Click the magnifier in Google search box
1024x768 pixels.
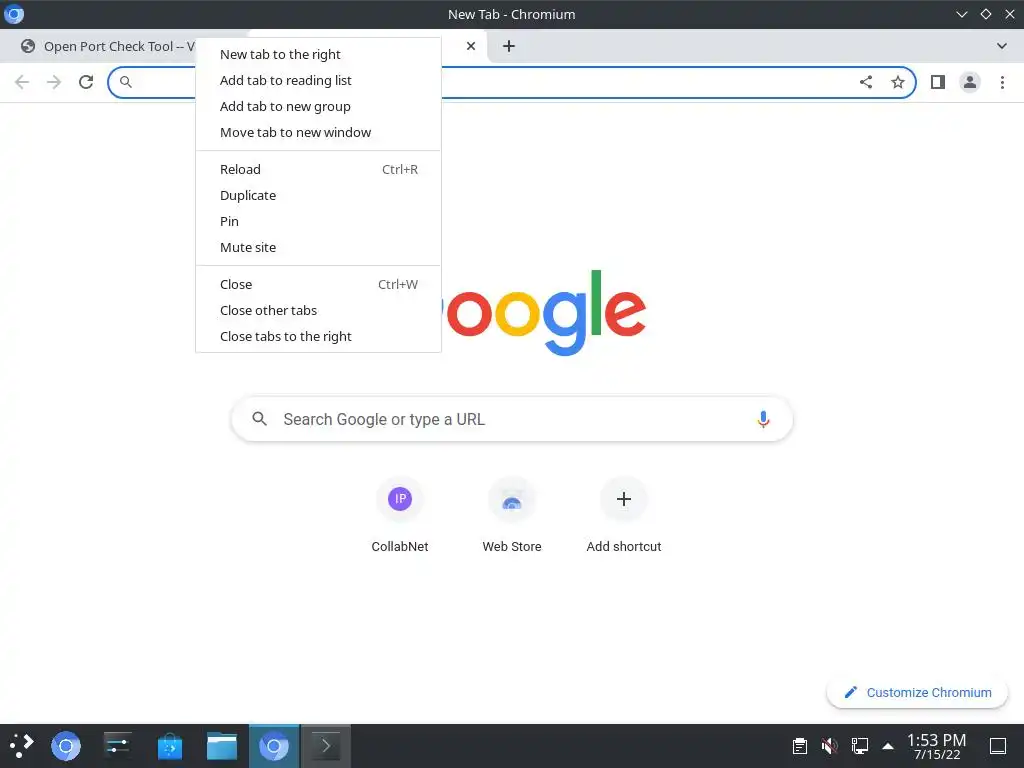click(x=259, y=419)
